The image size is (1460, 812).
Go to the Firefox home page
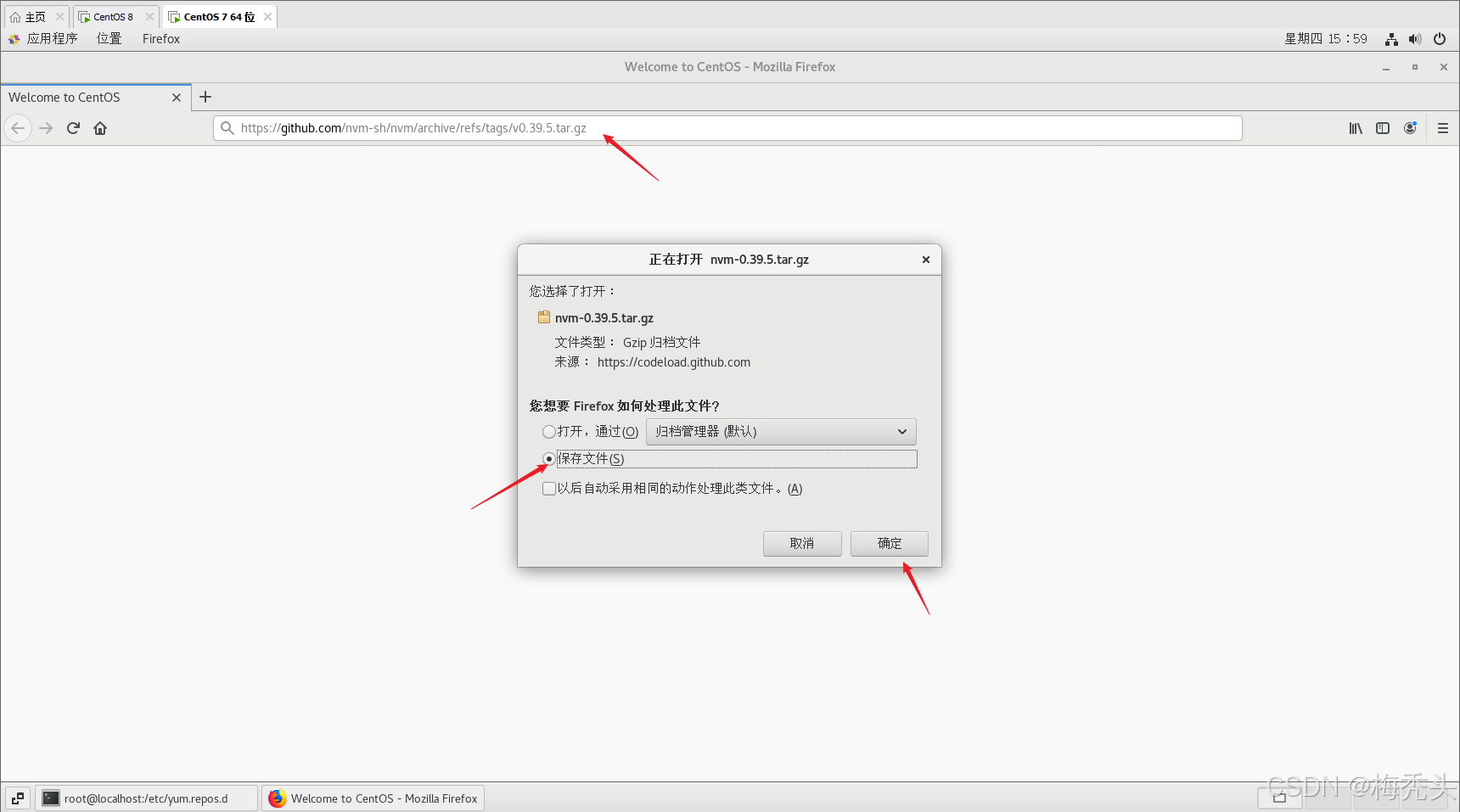(100, 128)
